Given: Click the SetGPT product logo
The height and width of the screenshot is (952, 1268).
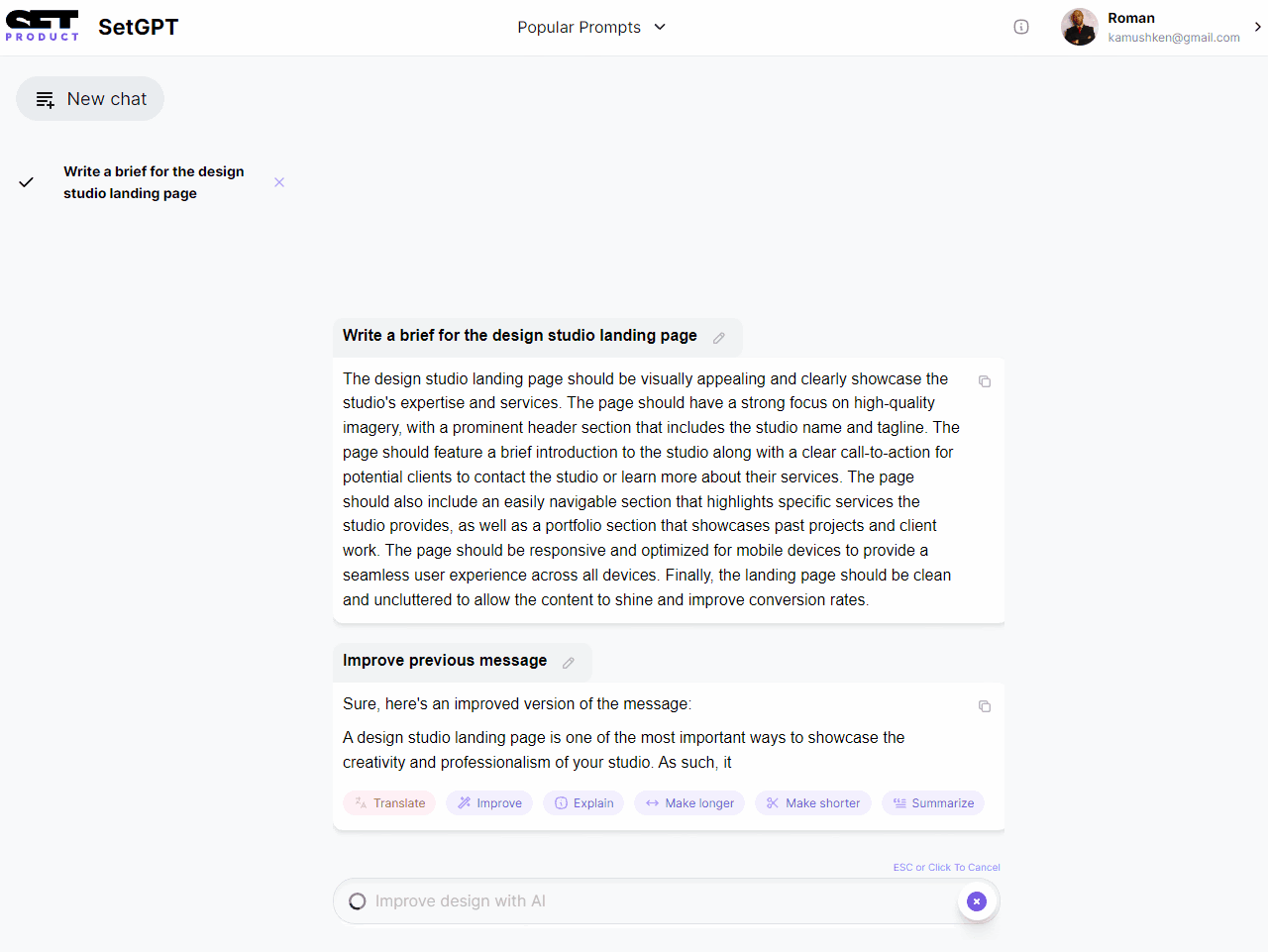Looking at the screenshot, I should tap(43, 26).
